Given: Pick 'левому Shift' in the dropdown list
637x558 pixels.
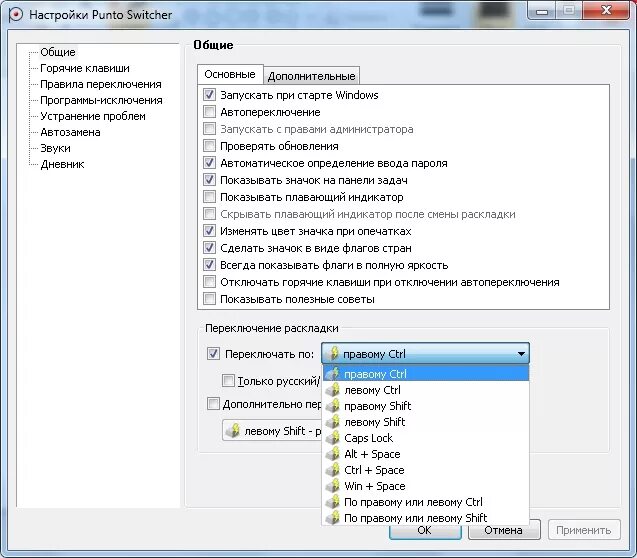Looking at the screenshot, I should point(425,422).
